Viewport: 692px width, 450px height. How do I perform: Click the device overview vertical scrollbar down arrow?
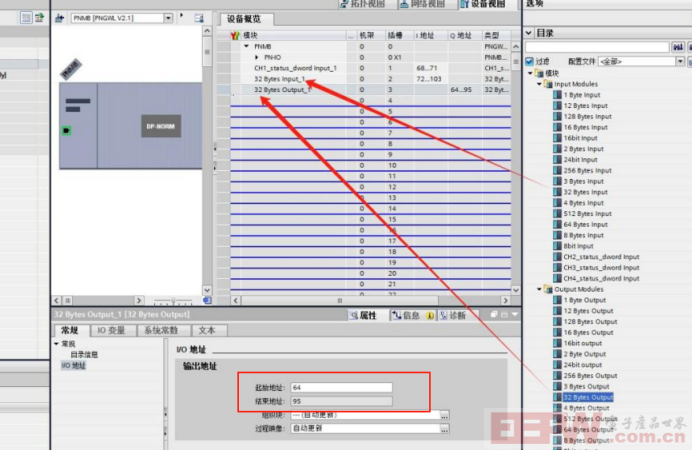coord(515,290)
